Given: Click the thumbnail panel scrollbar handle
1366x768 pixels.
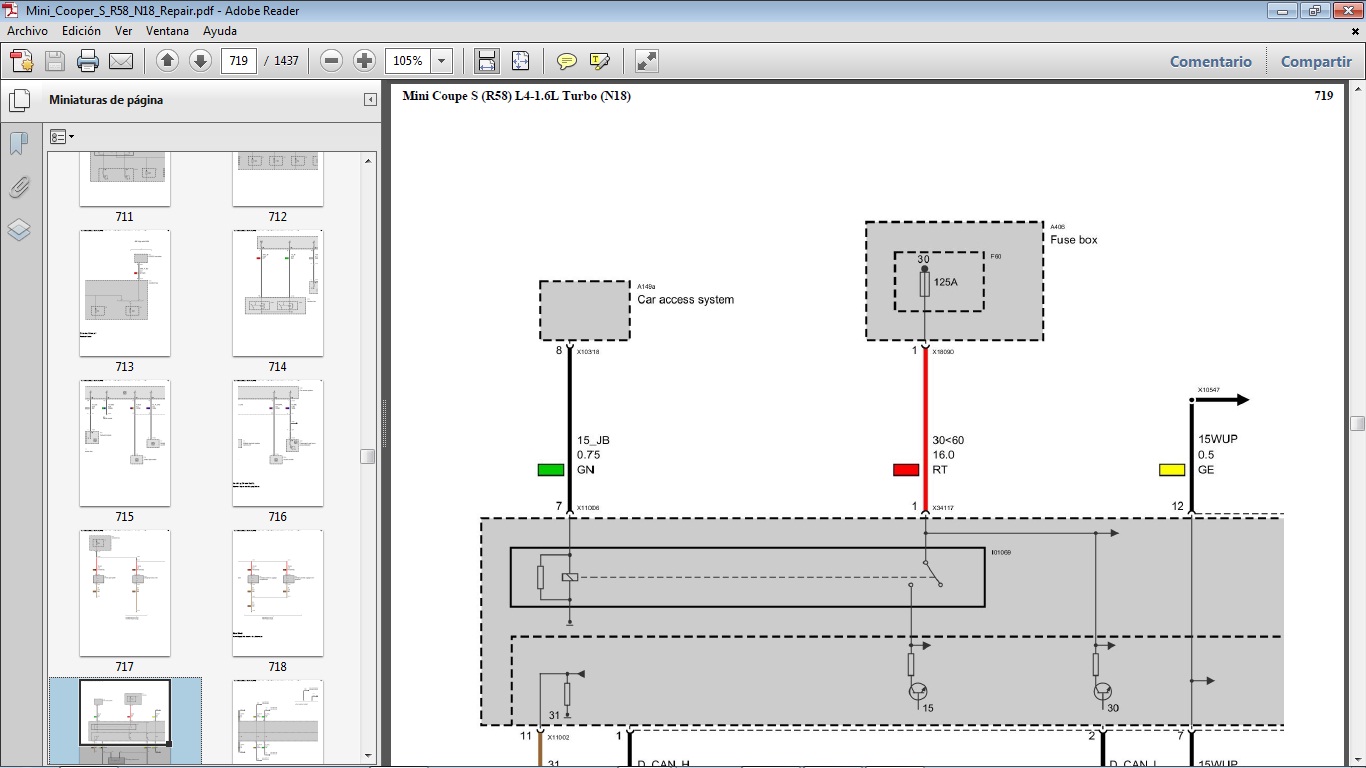Looking at the screenshot, I should coord(368,457).
